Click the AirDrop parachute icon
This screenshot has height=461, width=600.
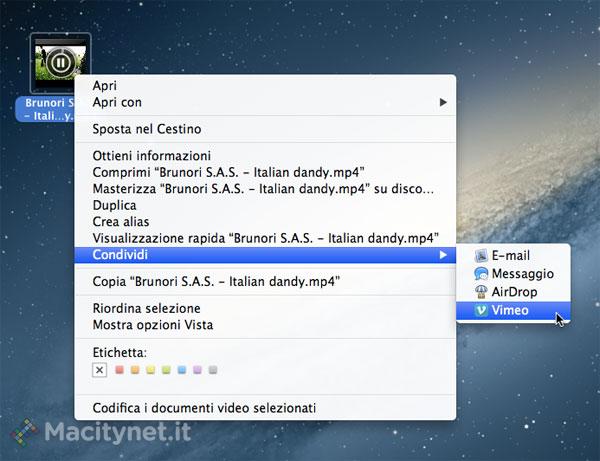481,292
